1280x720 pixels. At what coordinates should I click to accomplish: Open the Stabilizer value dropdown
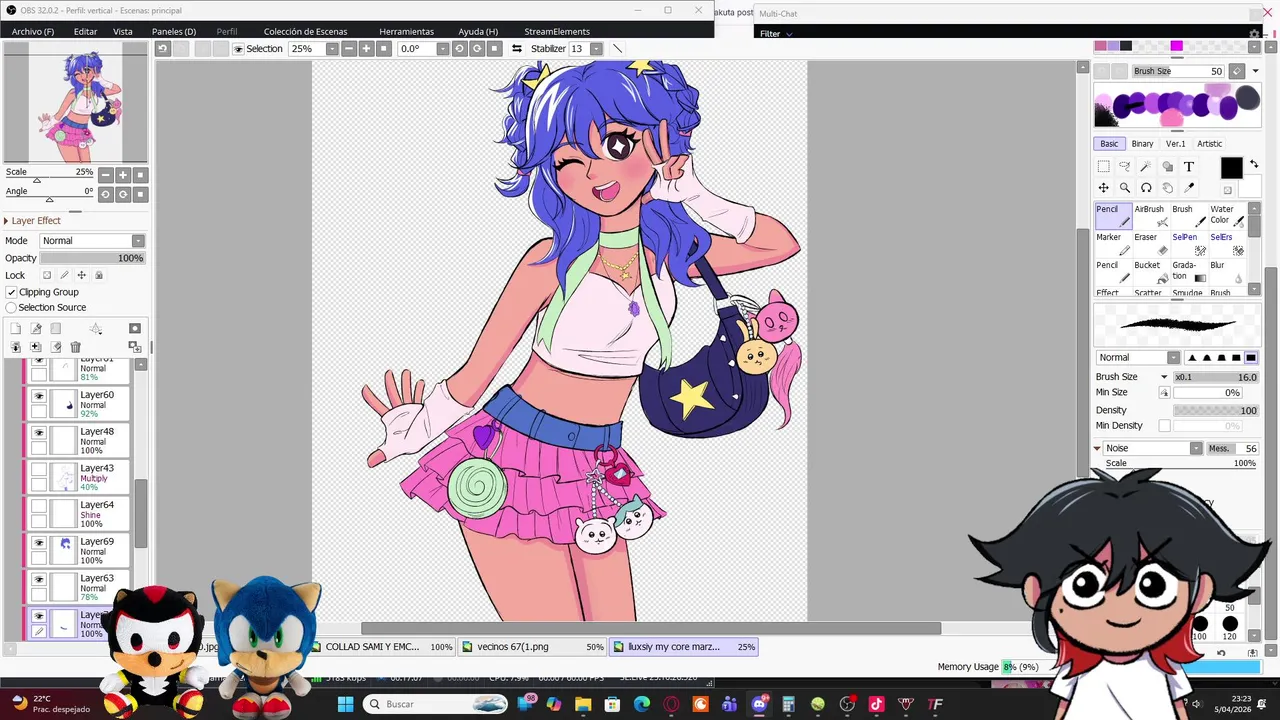[x=596, y=48]
